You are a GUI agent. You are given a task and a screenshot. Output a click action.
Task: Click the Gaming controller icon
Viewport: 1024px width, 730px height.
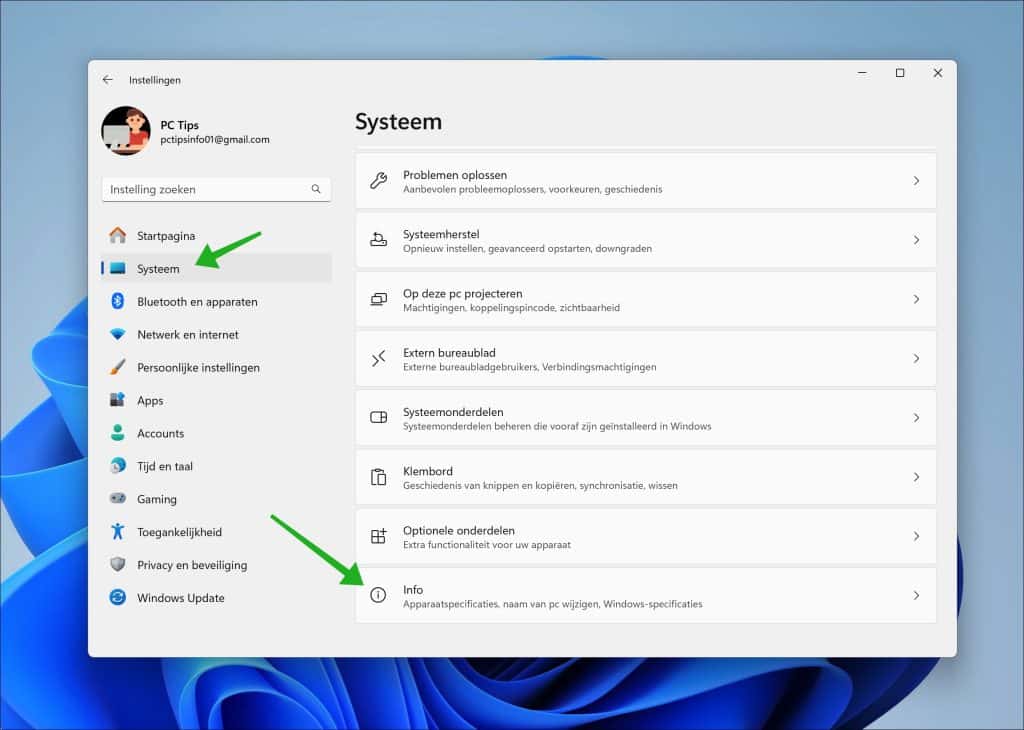(118, 498)
